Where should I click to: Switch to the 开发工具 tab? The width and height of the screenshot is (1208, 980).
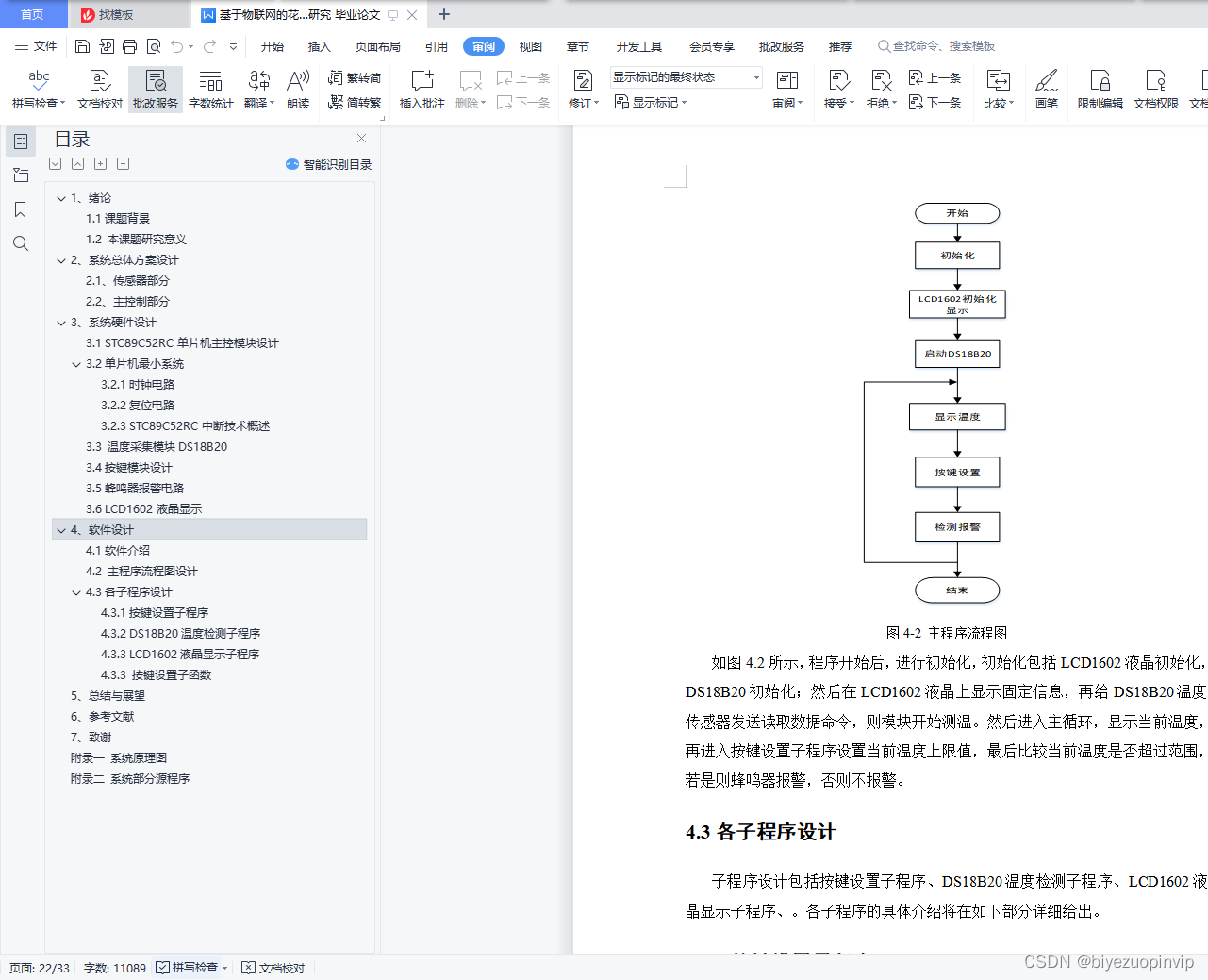[639, 46]
